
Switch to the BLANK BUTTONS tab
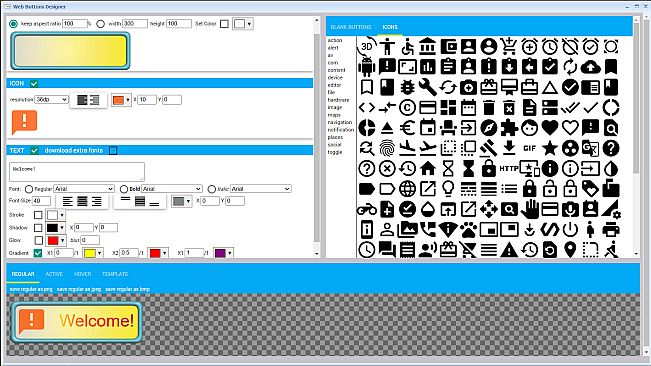351,27
